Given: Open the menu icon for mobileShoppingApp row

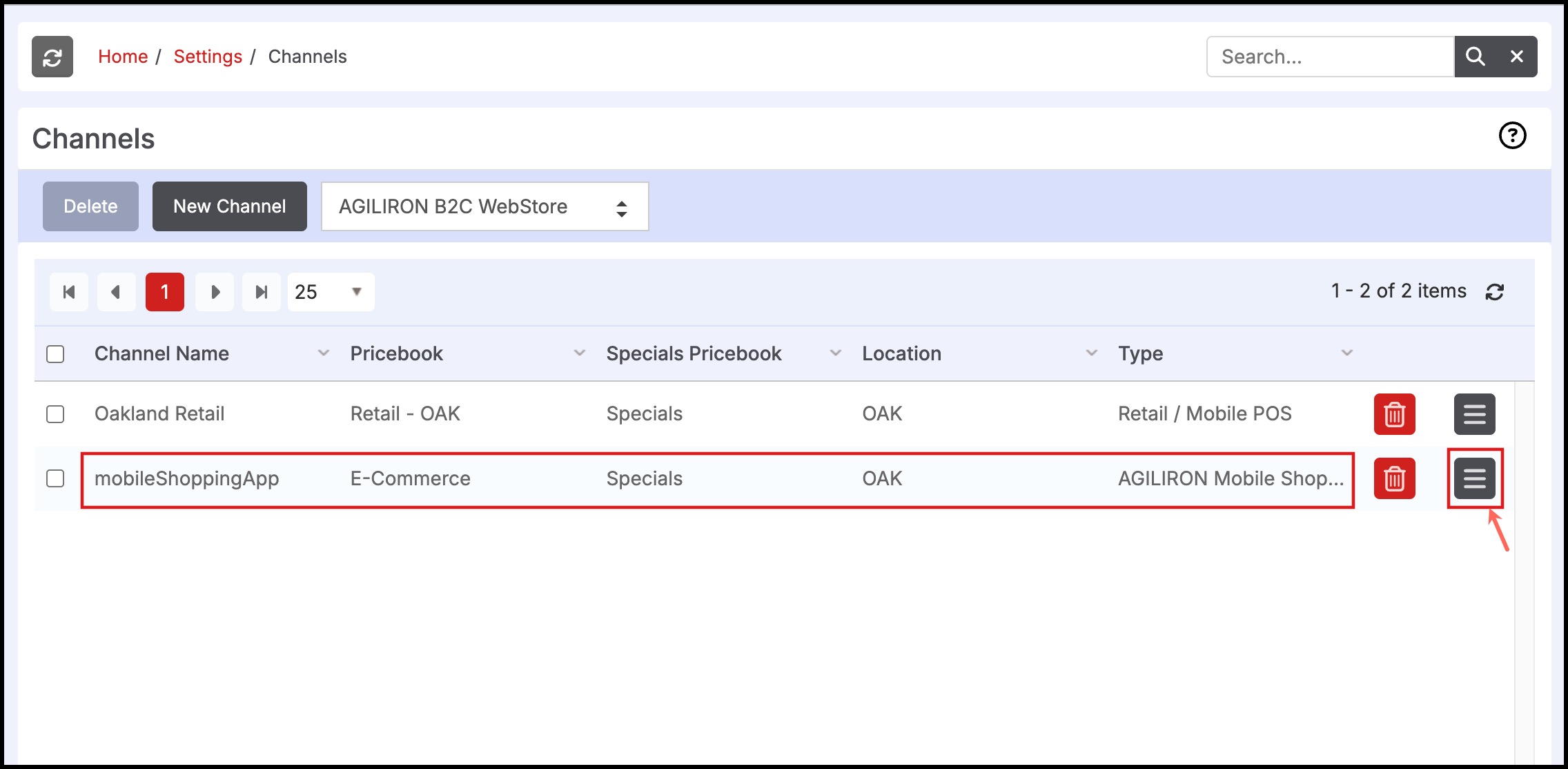Looking at the screenshot, I should pos(1474,478).
